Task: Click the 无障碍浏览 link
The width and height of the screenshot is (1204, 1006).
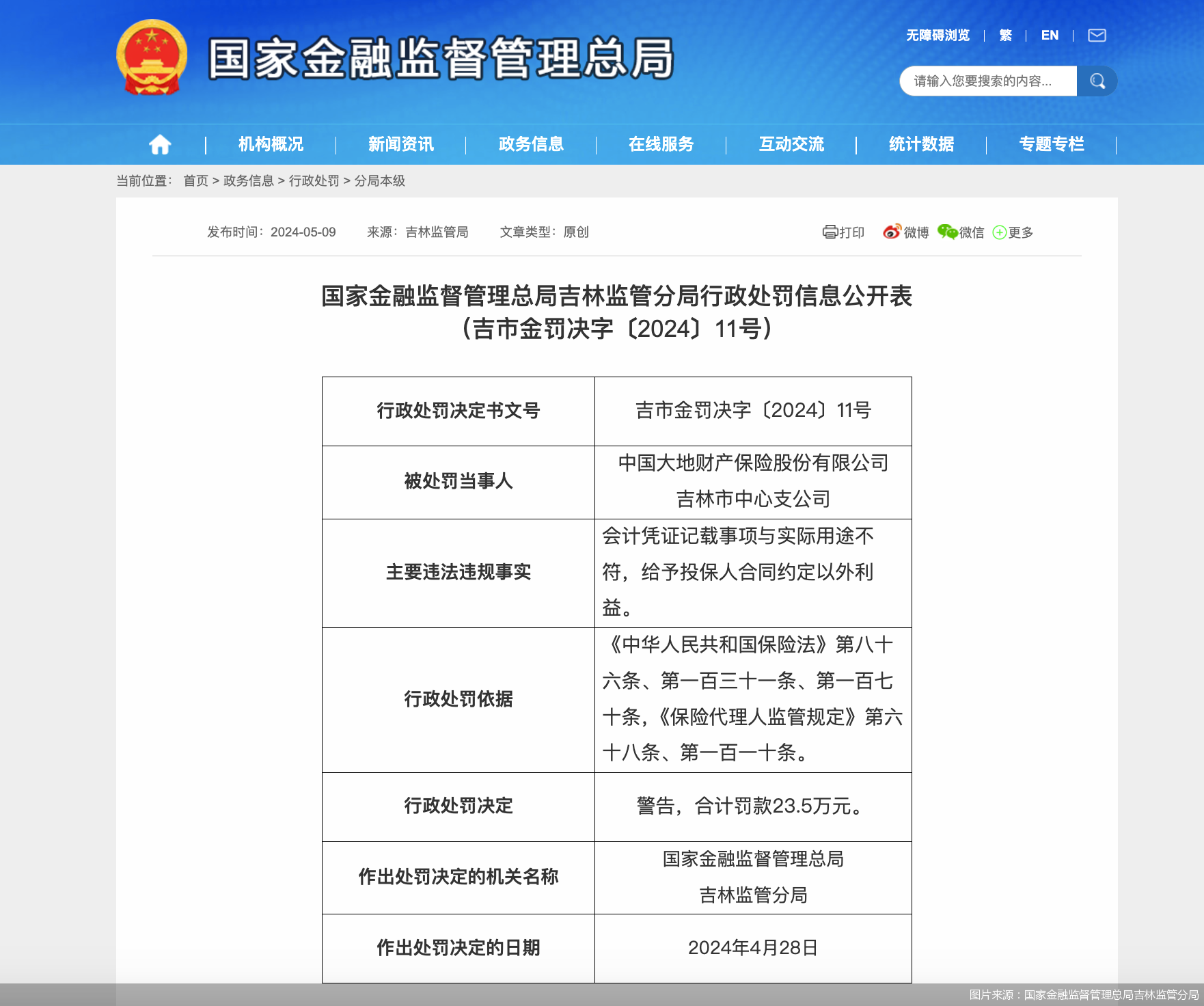Action: point(938,35)
